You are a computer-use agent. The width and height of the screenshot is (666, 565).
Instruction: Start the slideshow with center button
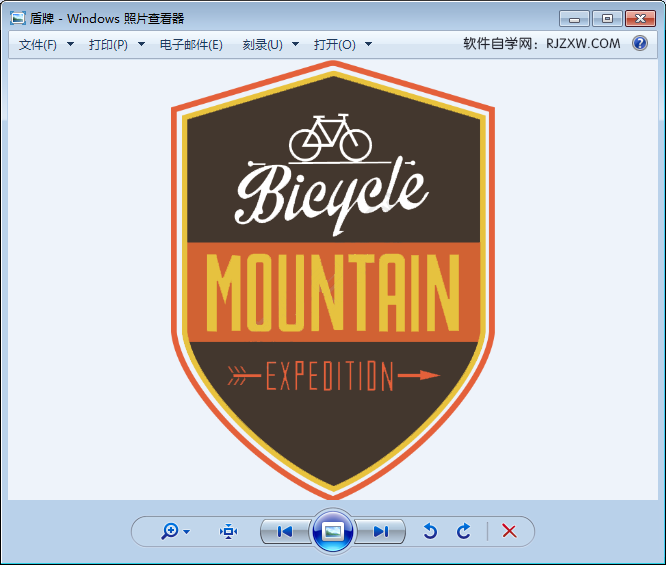point(333,531)
